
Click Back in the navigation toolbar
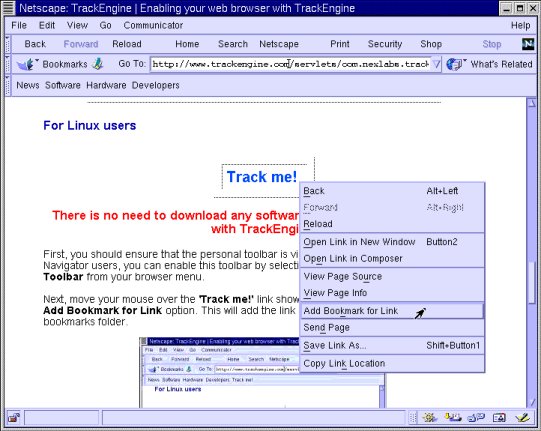[35, 44]
